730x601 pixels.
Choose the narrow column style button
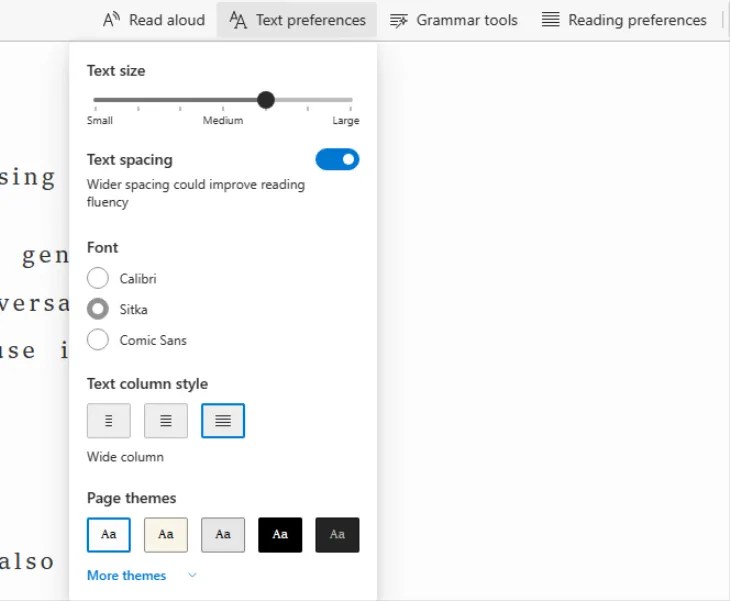coord(108,421)
